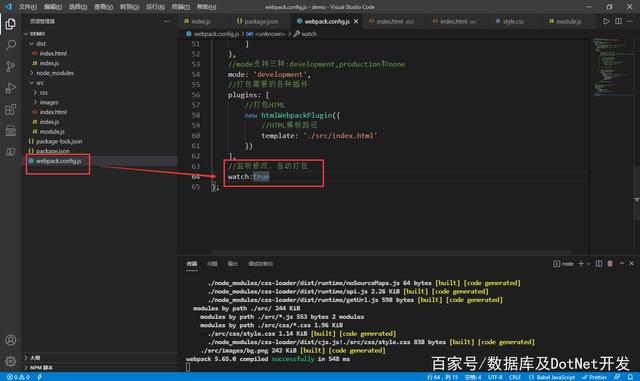Open the Accounts icon in activity bar

pos(11,340)
